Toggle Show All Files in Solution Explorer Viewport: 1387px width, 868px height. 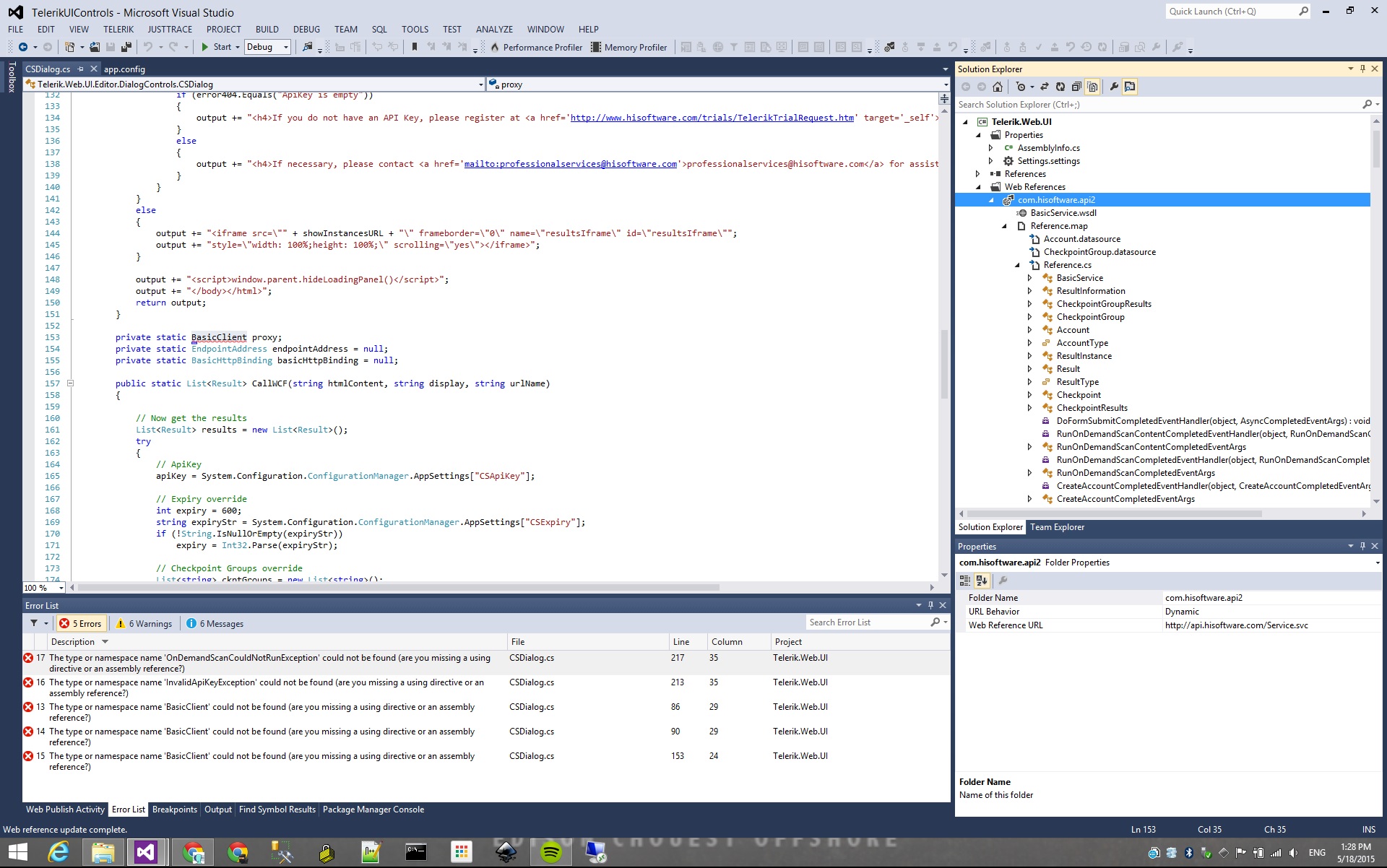pos(1092,87)
